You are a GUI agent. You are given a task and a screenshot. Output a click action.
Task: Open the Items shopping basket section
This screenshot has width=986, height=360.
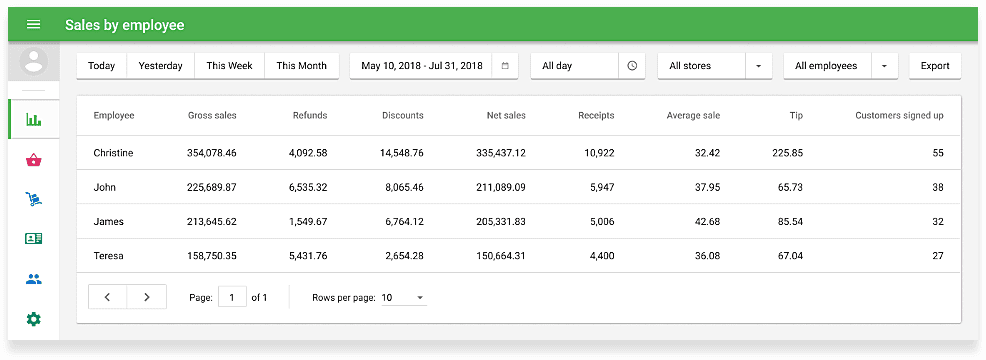33,160
